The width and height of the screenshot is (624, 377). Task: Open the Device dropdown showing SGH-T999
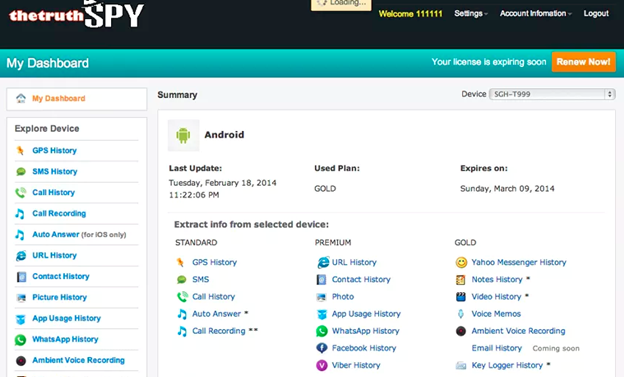coord(552,94)
